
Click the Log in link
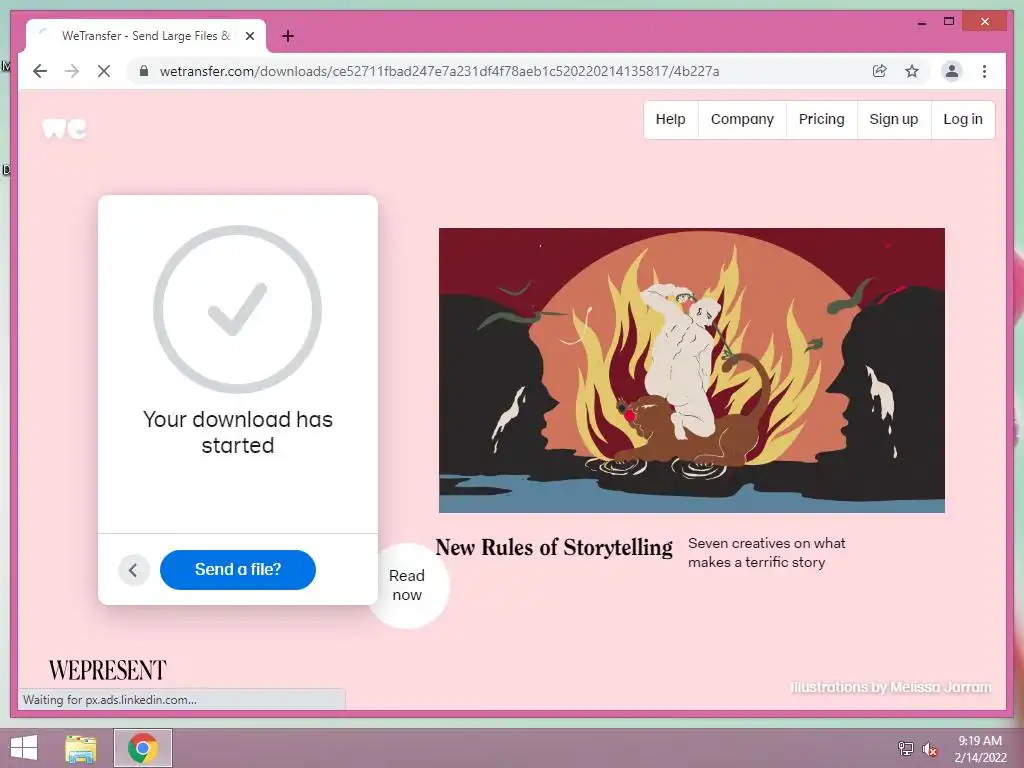963,120
